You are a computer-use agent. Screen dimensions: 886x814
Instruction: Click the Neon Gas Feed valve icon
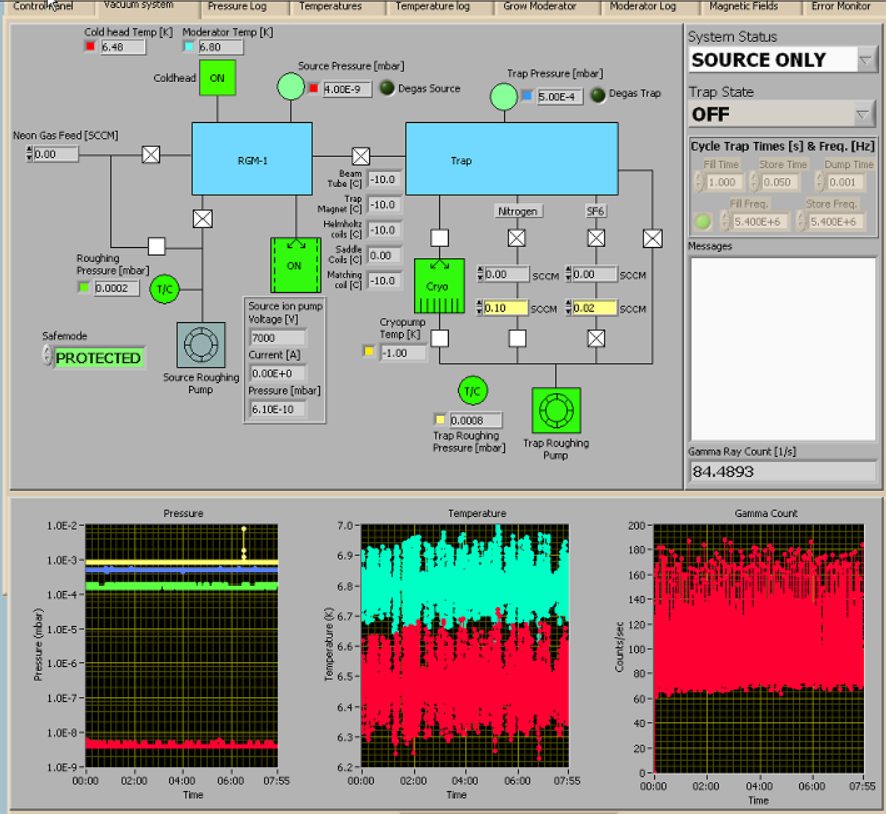(151, 154)
